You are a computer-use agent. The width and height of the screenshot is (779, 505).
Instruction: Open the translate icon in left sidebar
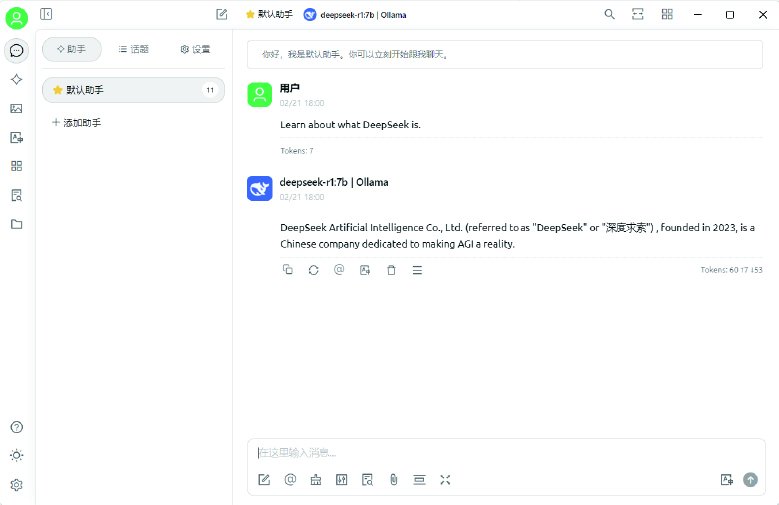pyautogui.click(x=16, y=138)
